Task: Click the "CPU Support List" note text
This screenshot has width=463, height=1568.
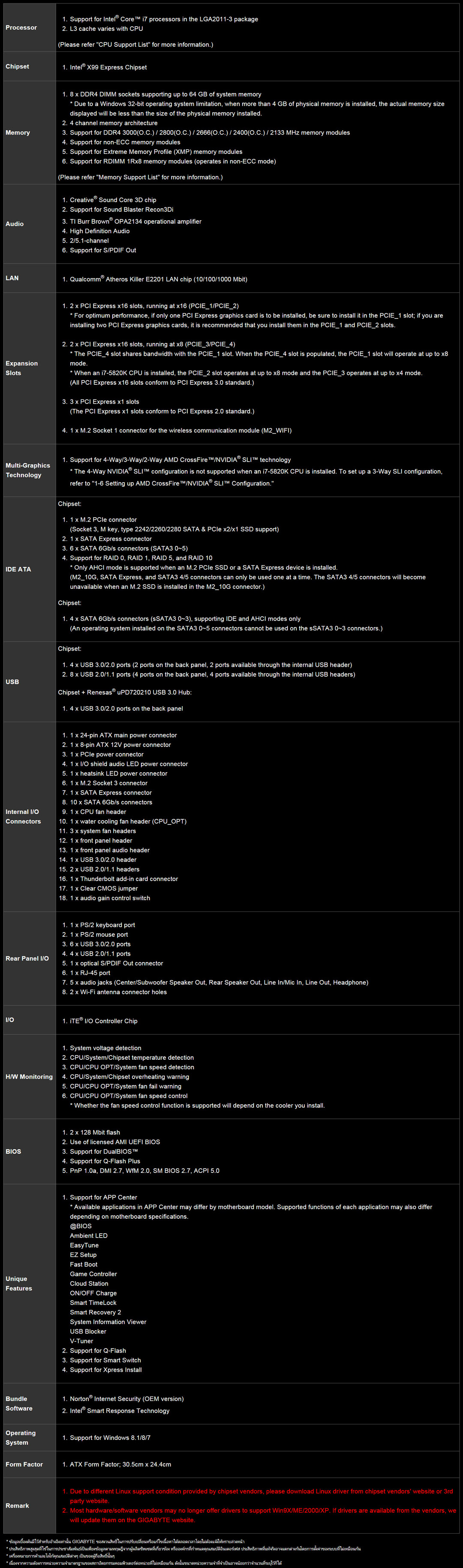Action: click(x=135, y=45)
